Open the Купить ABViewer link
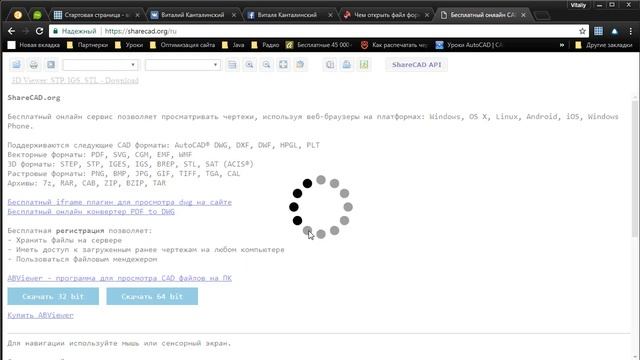Image resolution: width=640 pixels, height=360 pixels. (x=40, y=315)
